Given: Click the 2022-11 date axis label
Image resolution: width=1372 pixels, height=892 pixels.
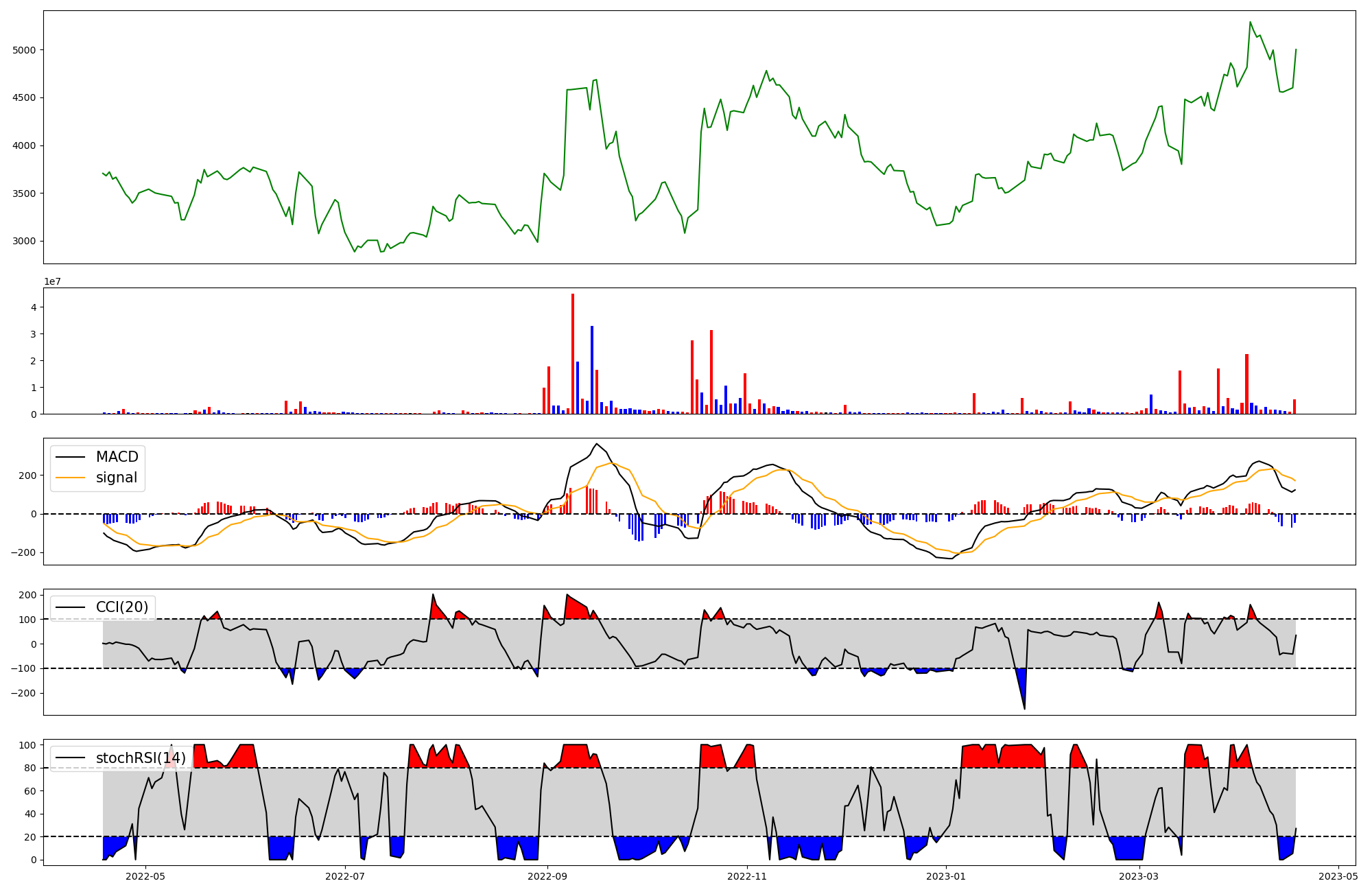Looking at the screenshot, I should (747, 876).
